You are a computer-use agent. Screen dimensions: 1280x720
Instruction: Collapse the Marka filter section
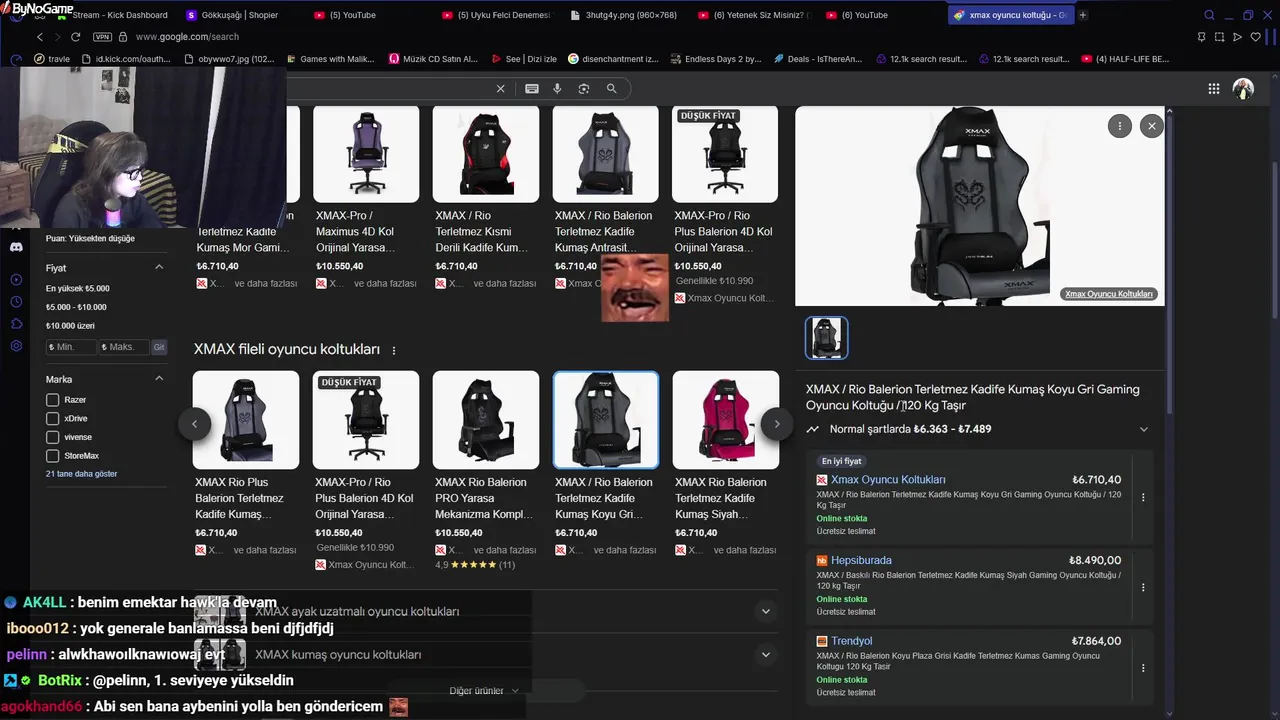(159, 379)
